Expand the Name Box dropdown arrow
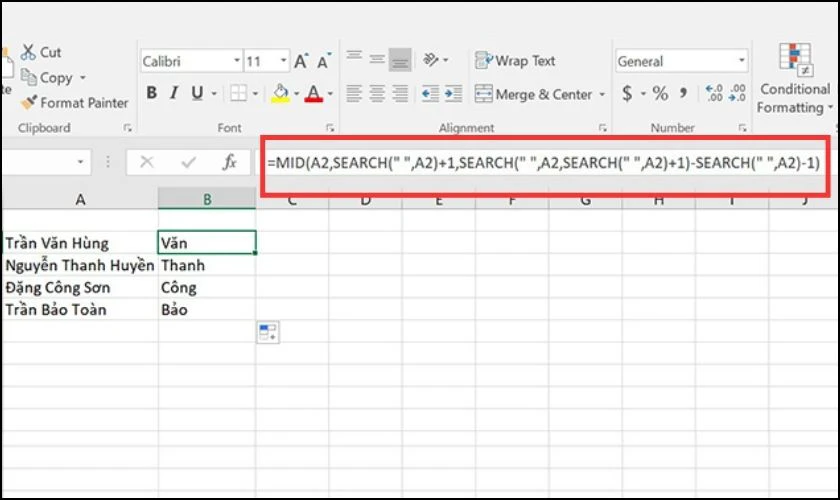Screen dimensions: 840x500 pyautogui.click(x=80, y=162)
